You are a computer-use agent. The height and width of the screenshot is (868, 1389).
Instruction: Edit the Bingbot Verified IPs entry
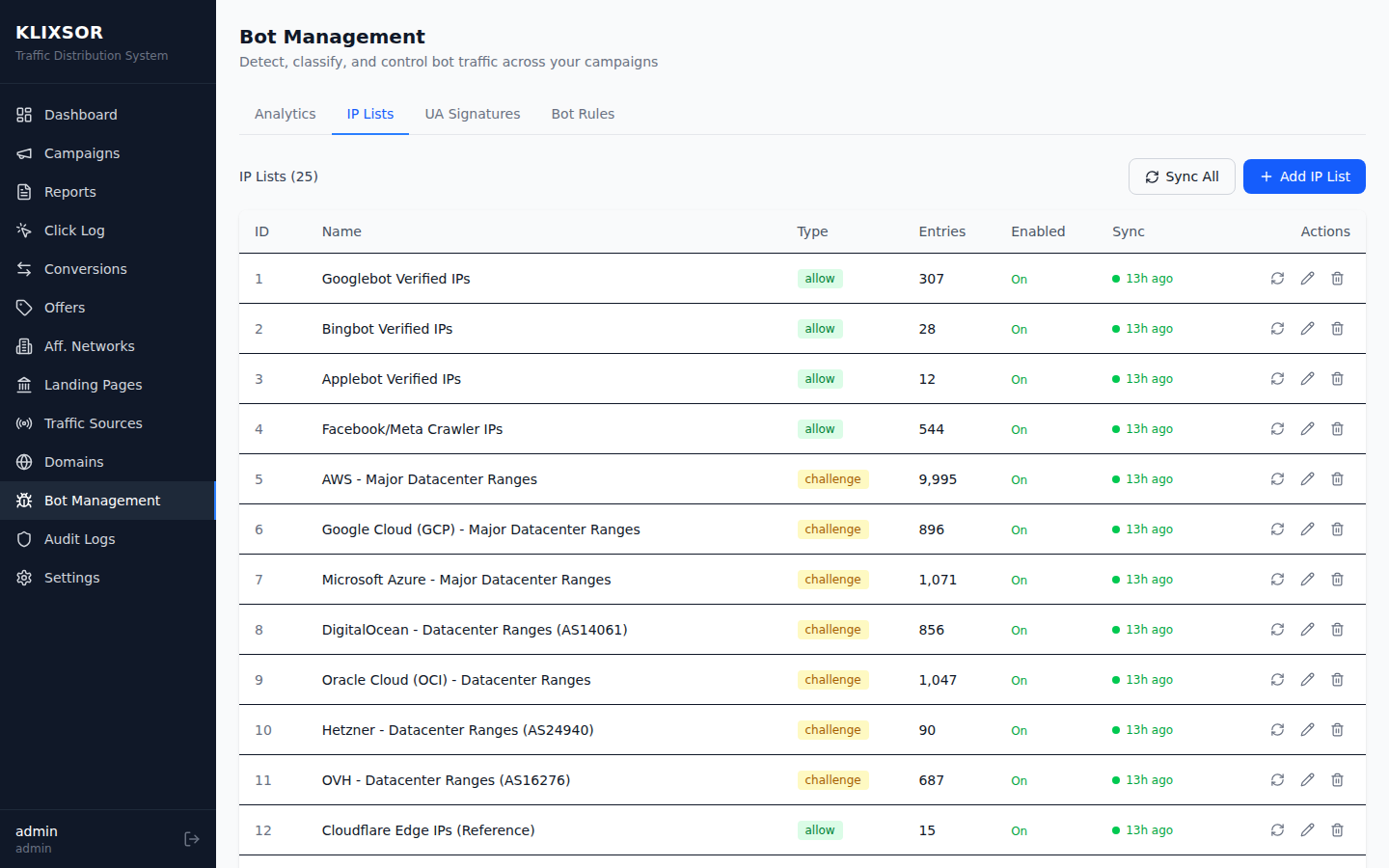[x=1307, y=328]
